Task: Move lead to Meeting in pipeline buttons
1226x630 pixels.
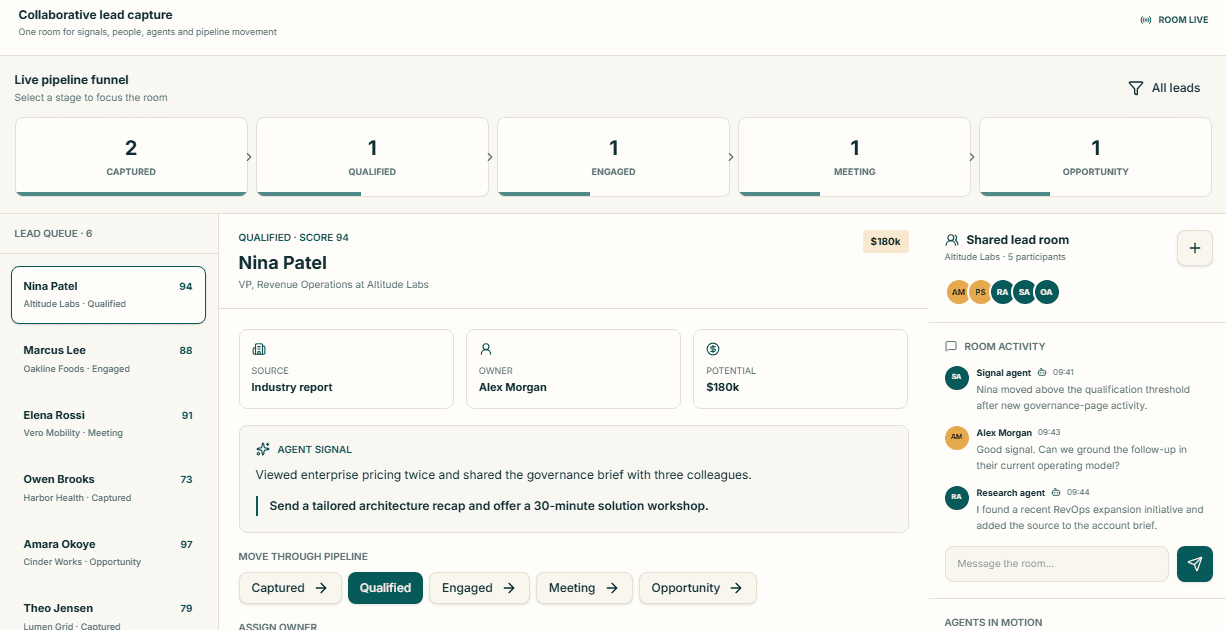Action: (584, 588)
